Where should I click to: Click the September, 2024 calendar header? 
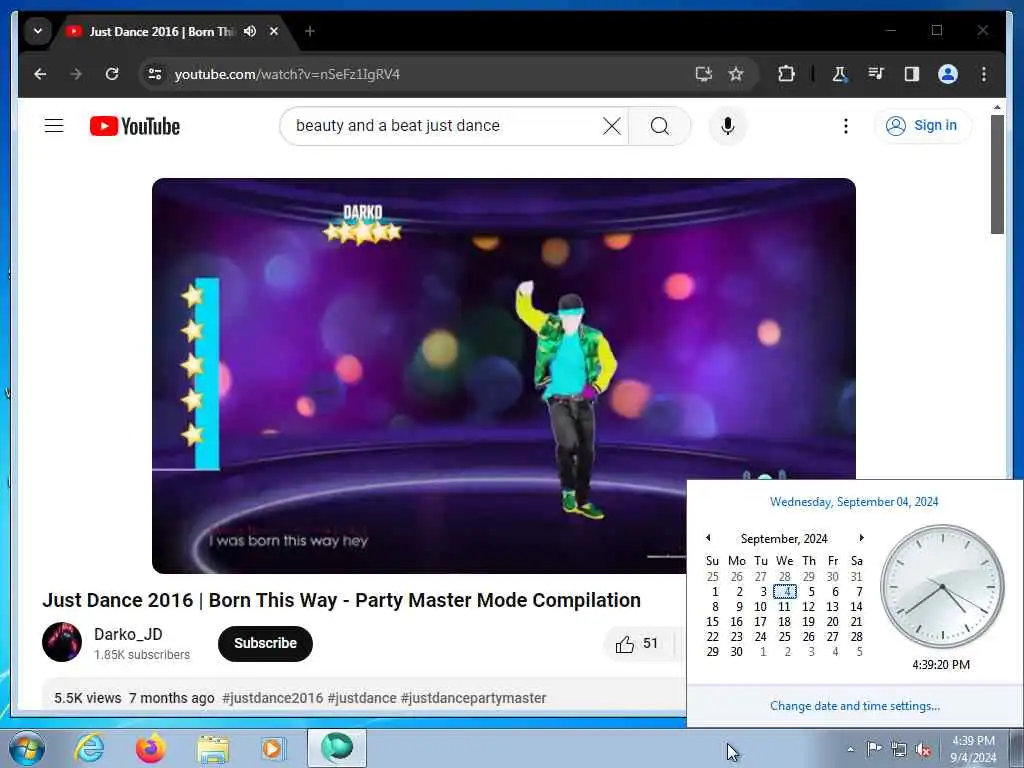(x=784, y=539)
